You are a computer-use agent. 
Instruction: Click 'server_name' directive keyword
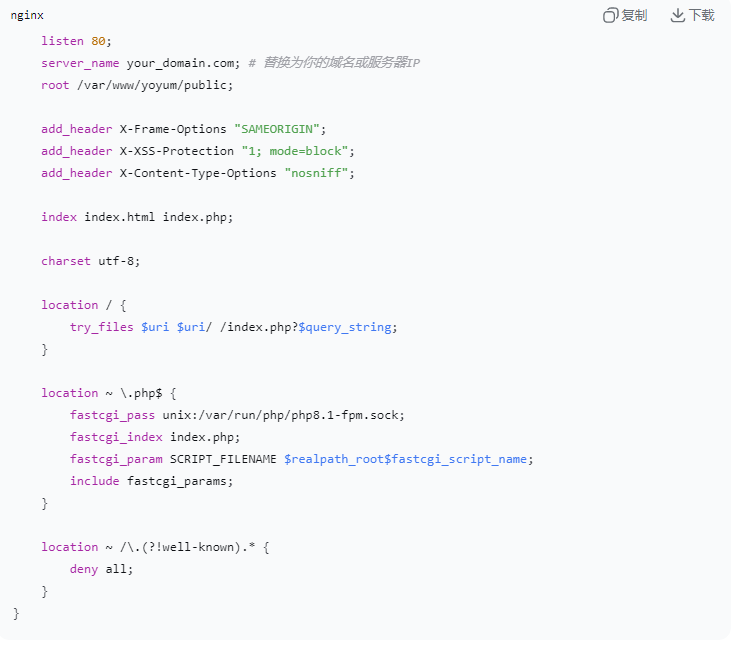(82, 64)
